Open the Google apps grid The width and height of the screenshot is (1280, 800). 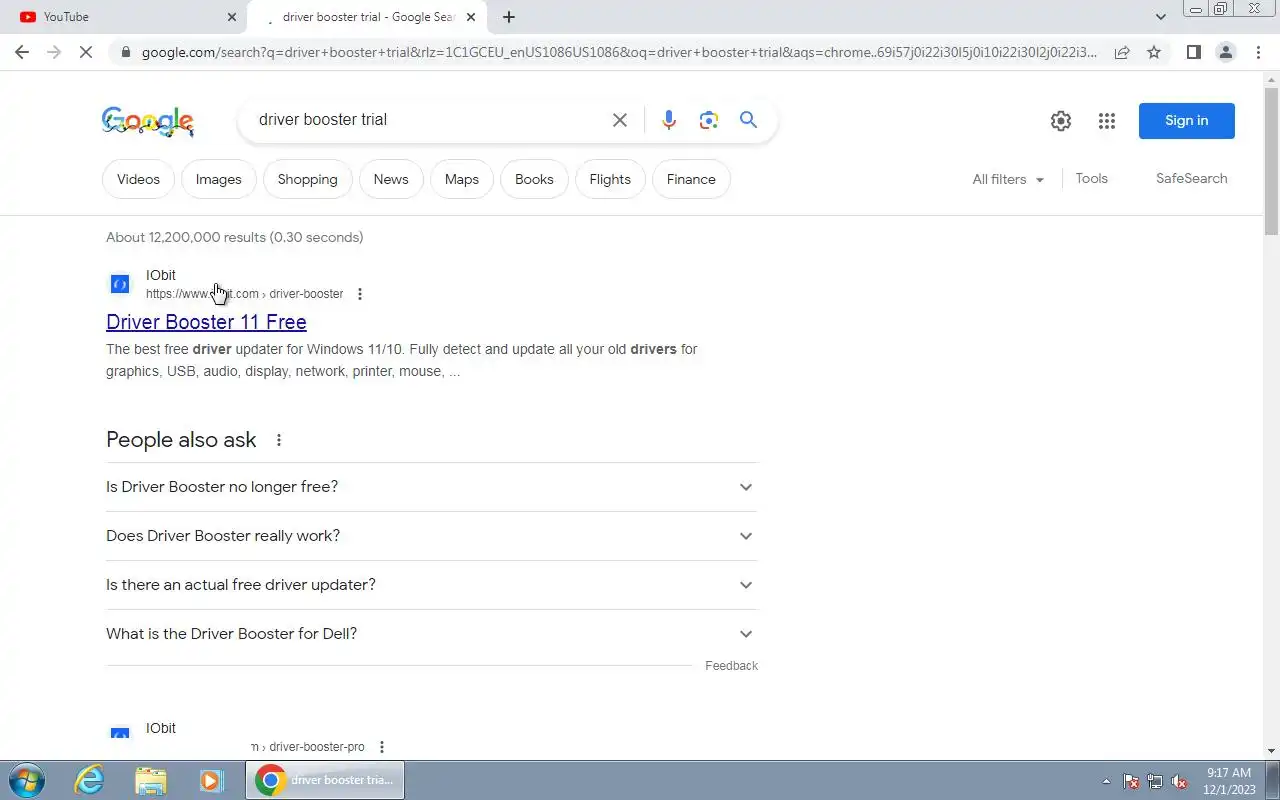click(x=1106, y=121)
